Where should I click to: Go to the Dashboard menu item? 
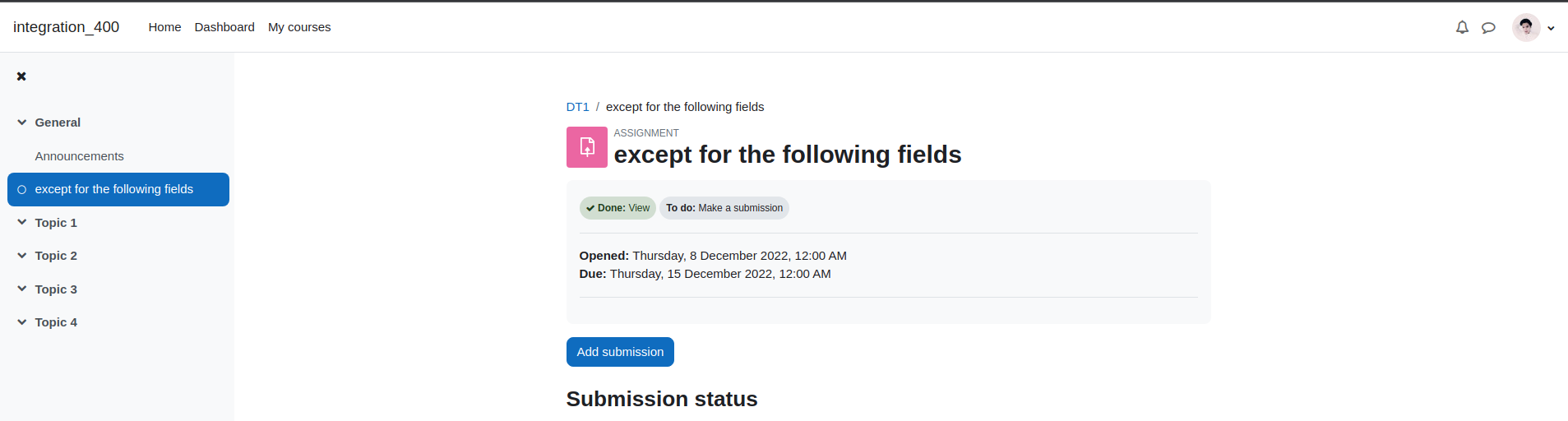click(224, 27)
